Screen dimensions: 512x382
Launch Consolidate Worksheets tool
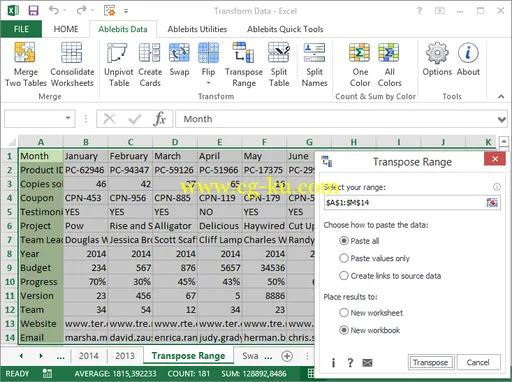point(72,64)
